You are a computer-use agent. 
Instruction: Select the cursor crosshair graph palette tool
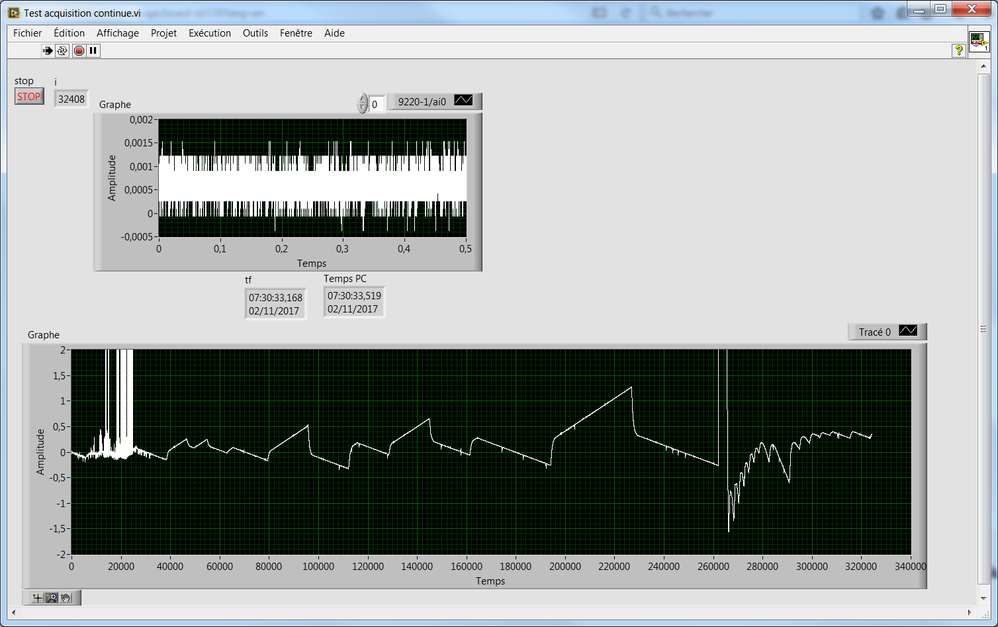tap(38, 598)
